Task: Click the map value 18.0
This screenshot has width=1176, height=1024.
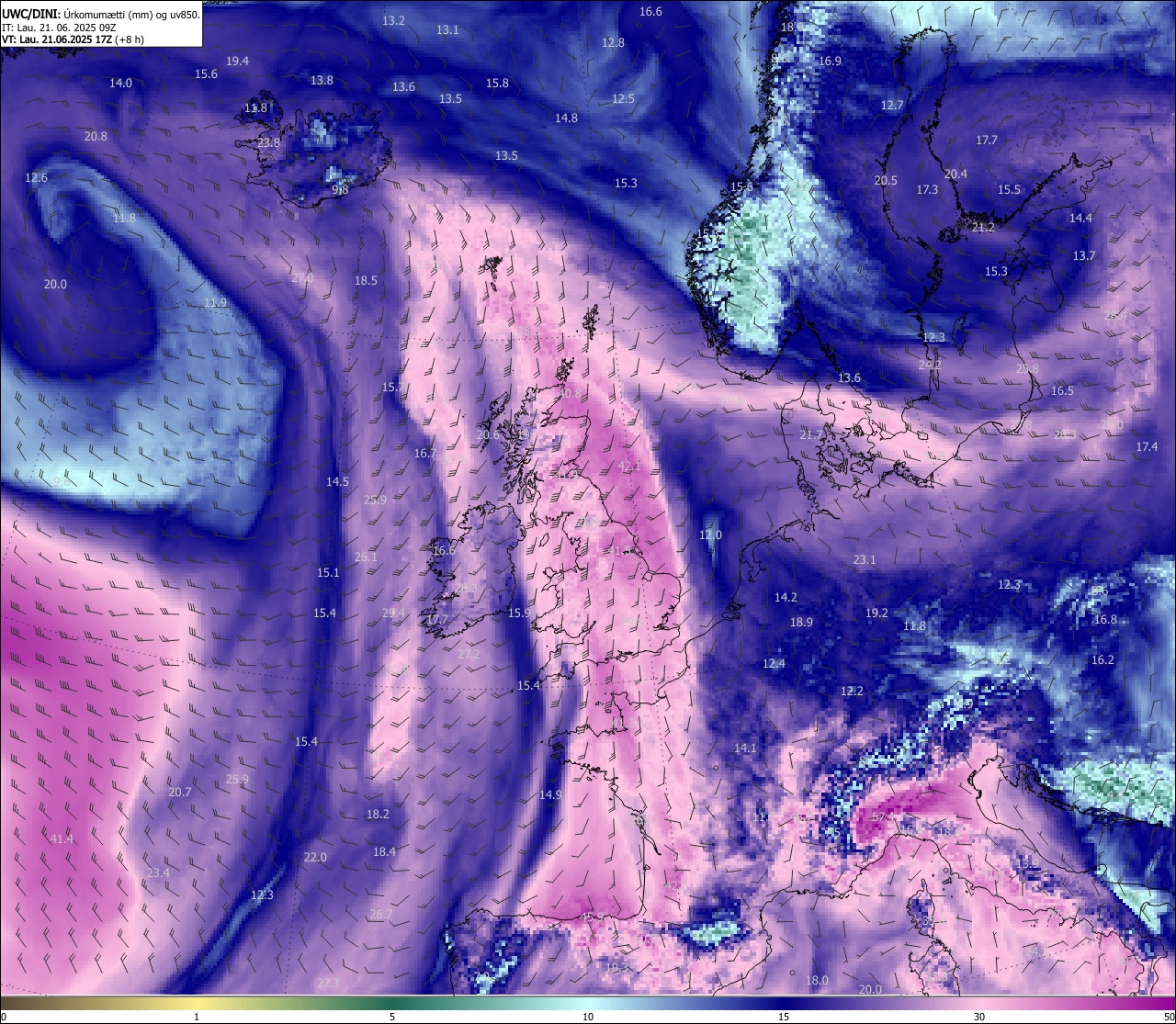Action: (x=817, y=980)
